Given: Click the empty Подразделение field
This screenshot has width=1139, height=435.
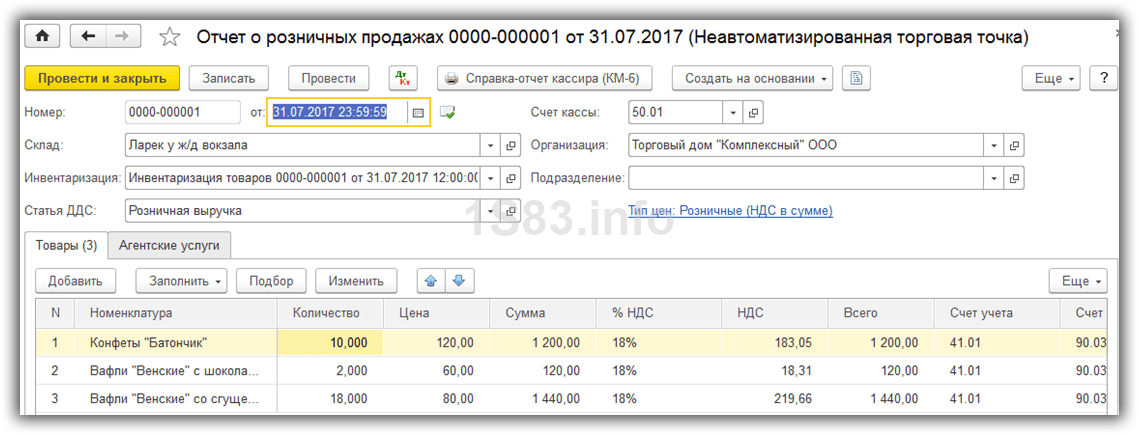Looking at the screenshot, I should tap(806, 178).
